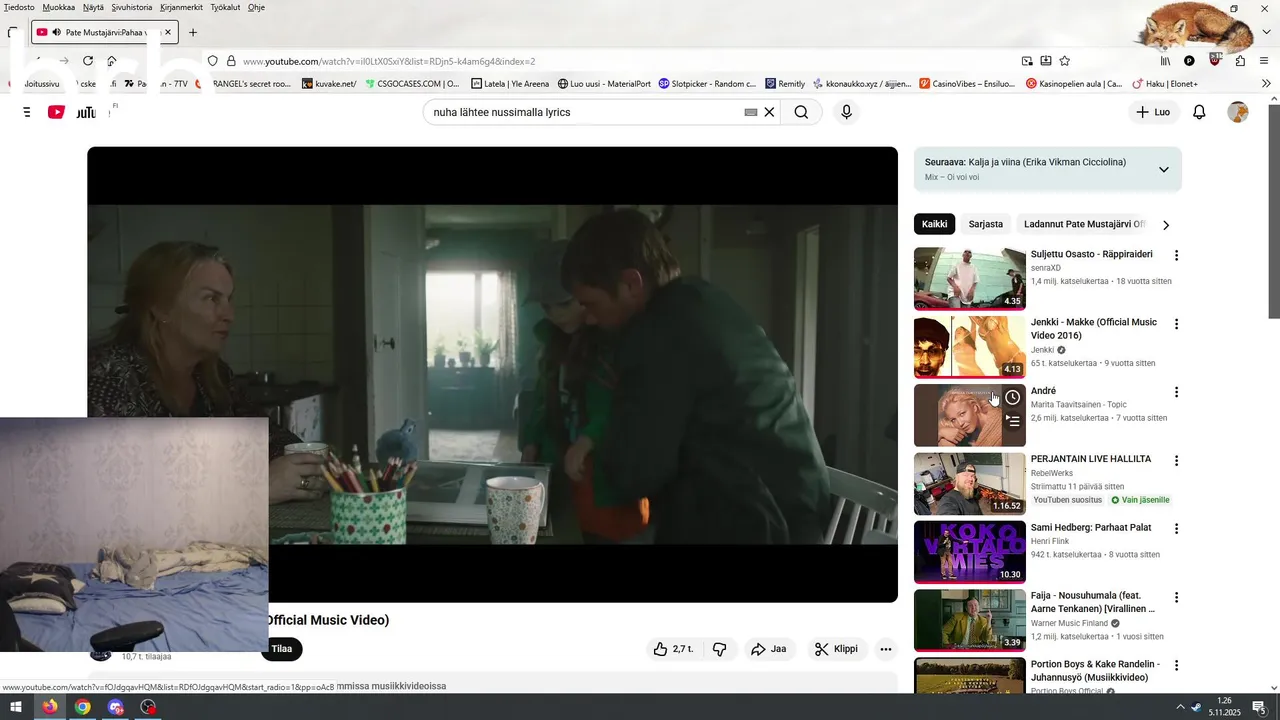
Task: Run the search with the magnifier button
Action: (x=801, y=112)
